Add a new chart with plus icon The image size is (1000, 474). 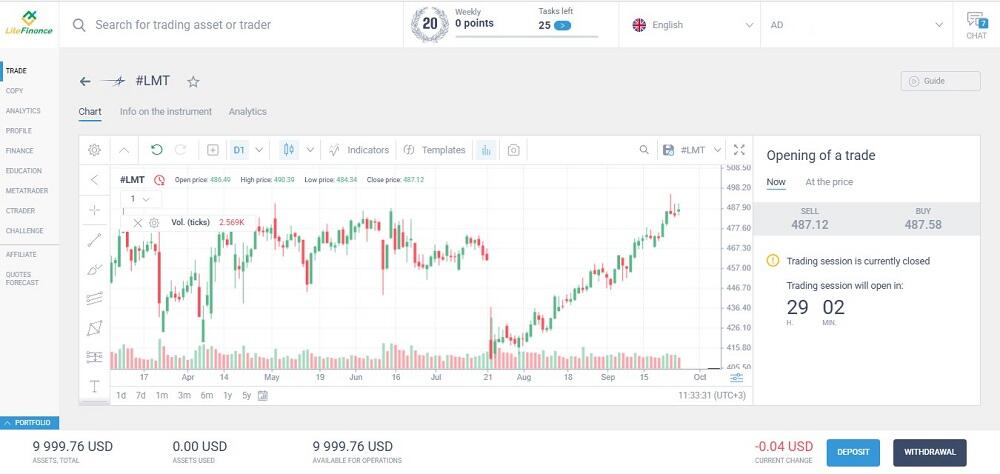click(x=213, y=151)
